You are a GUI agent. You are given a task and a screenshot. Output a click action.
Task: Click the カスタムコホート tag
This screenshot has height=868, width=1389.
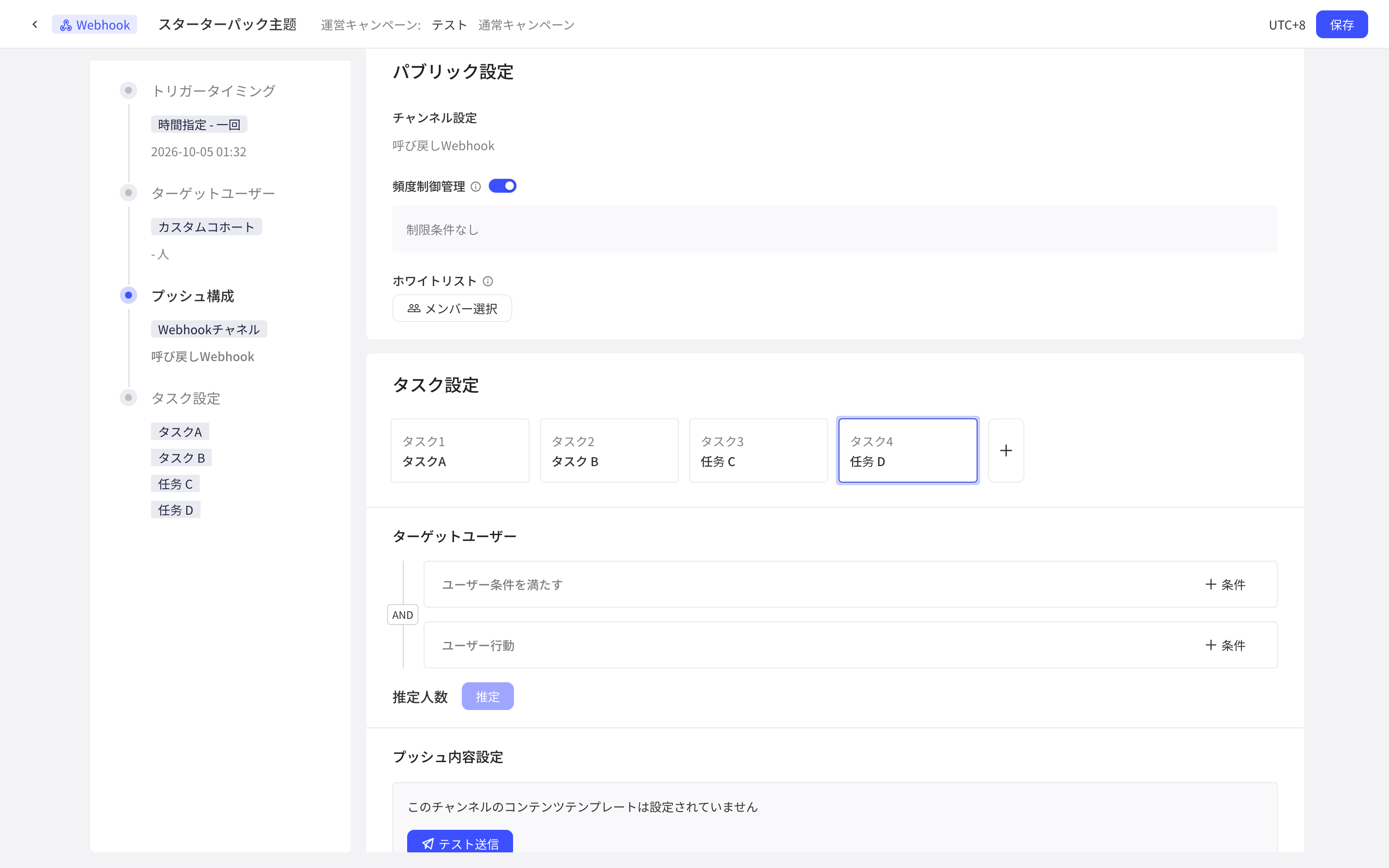click(x=206, y=227)
